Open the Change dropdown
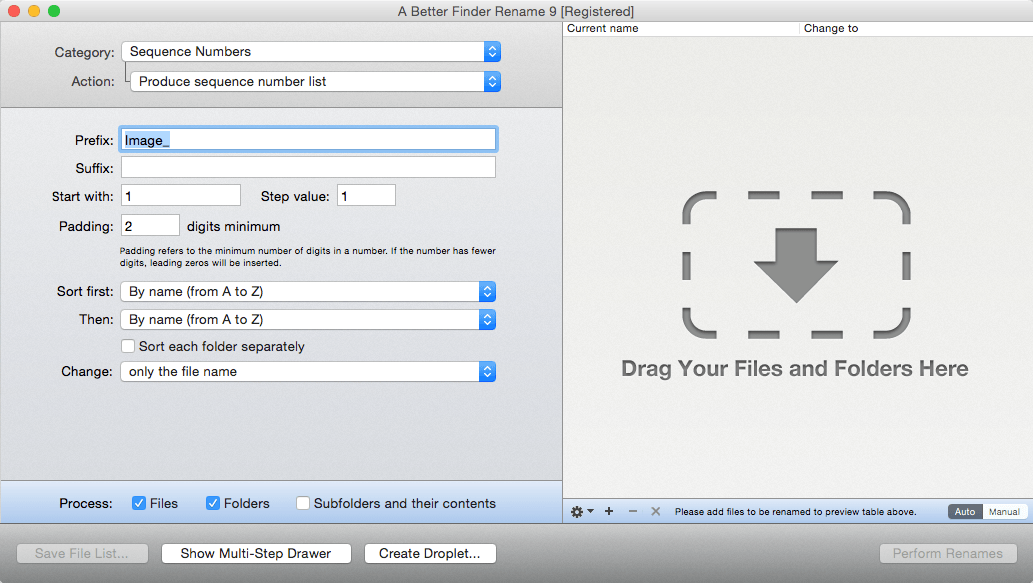The image size is (1033, 583). pos(308,372)
